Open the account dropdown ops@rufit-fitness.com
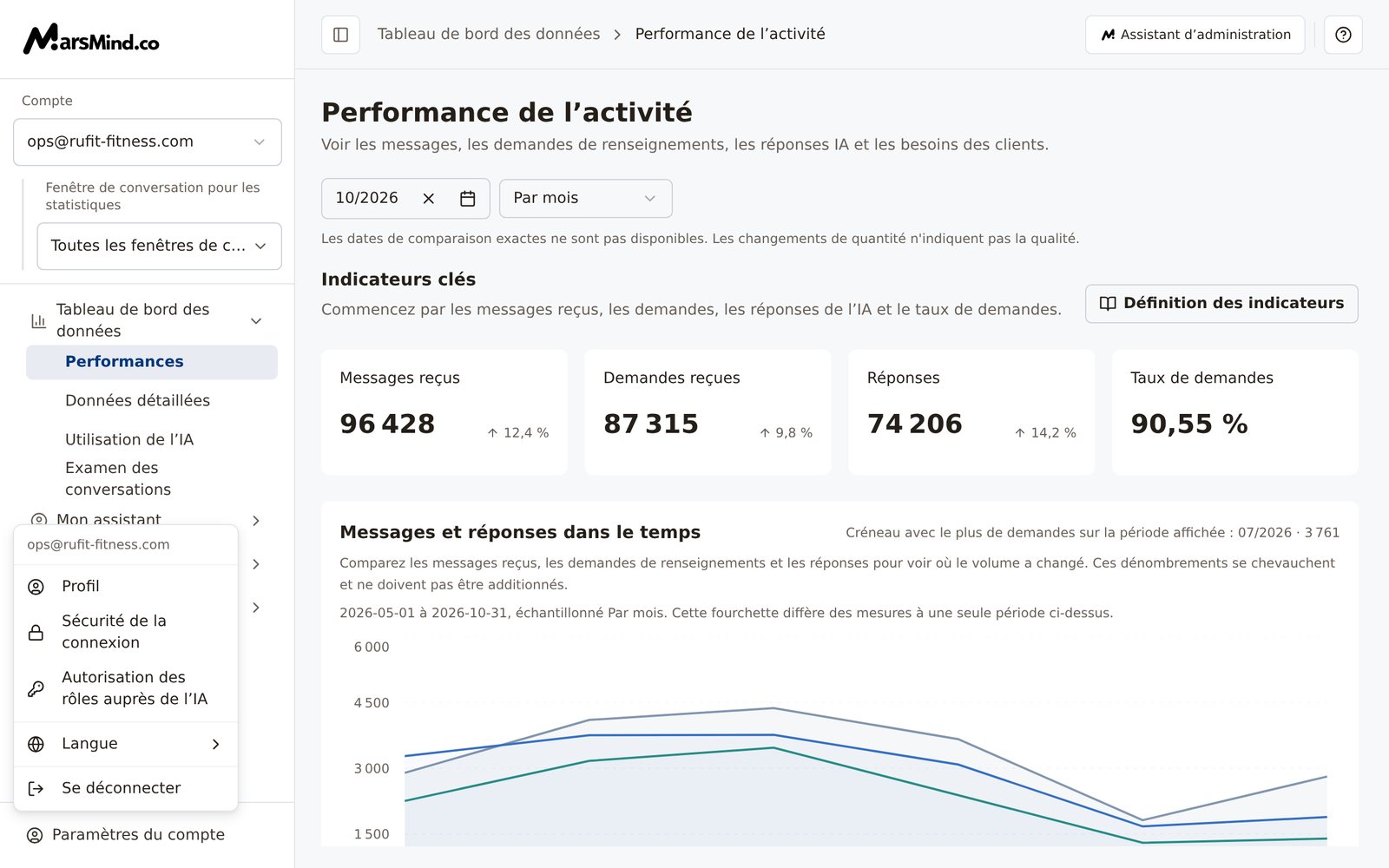The height and width of the screenshot is (868, 1389). point(148,141)
